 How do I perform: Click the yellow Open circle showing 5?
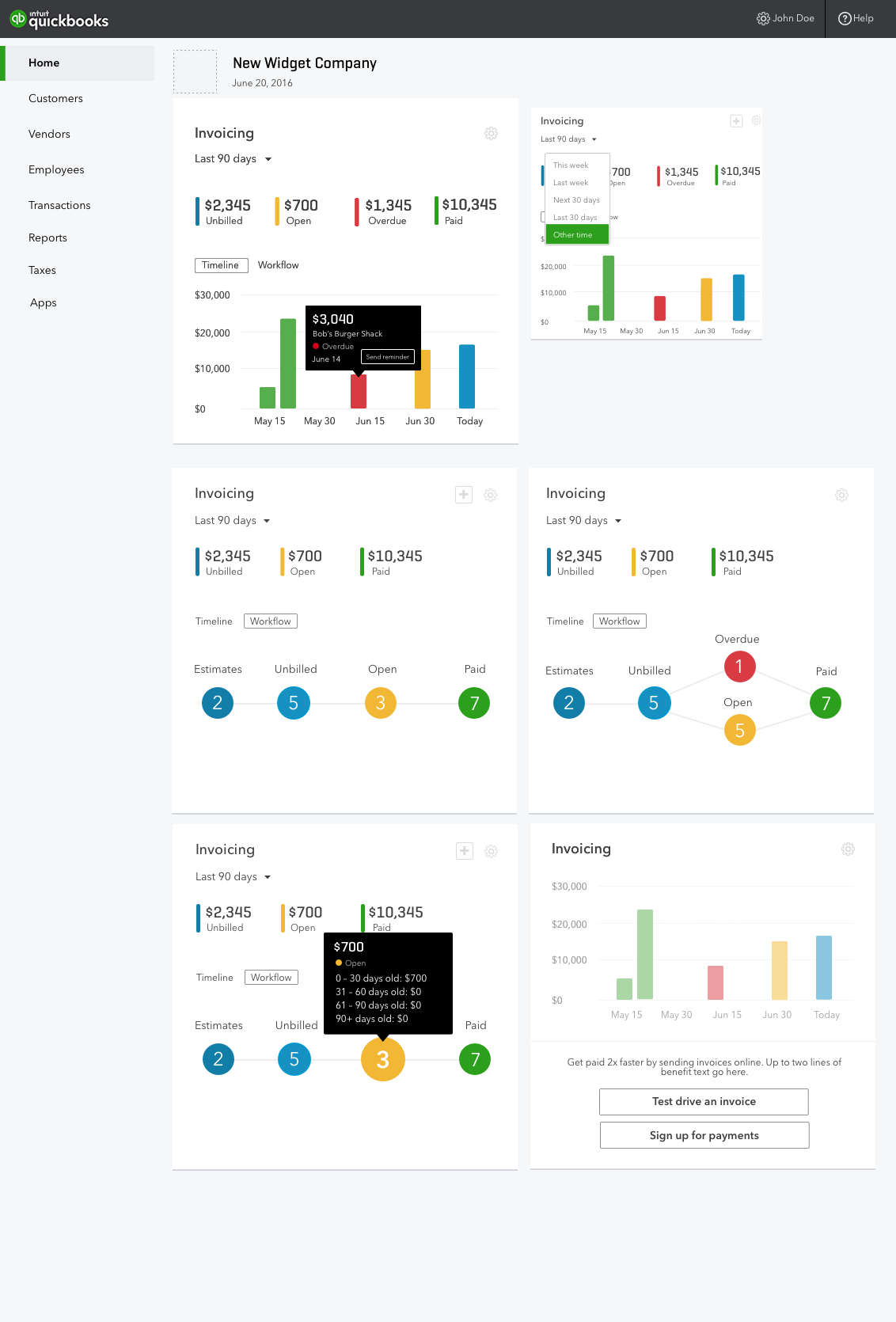(x=739, y=730)
